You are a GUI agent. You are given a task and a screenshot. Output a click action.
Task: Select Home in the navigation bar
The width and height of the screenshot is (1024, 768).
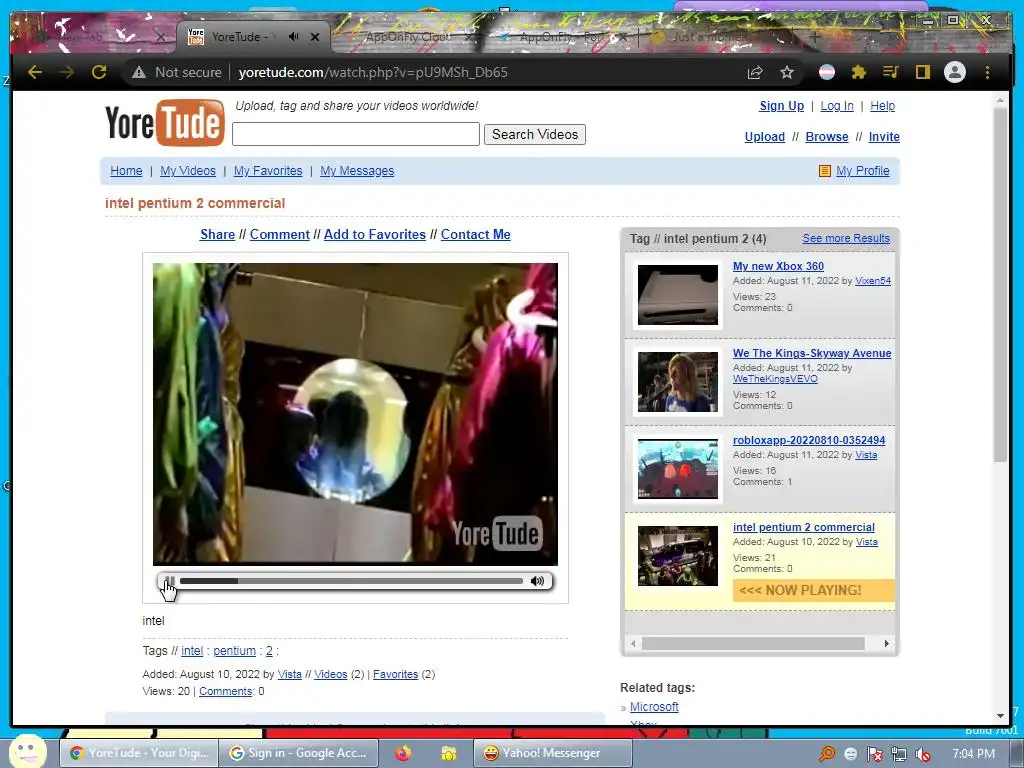[126, 170]
